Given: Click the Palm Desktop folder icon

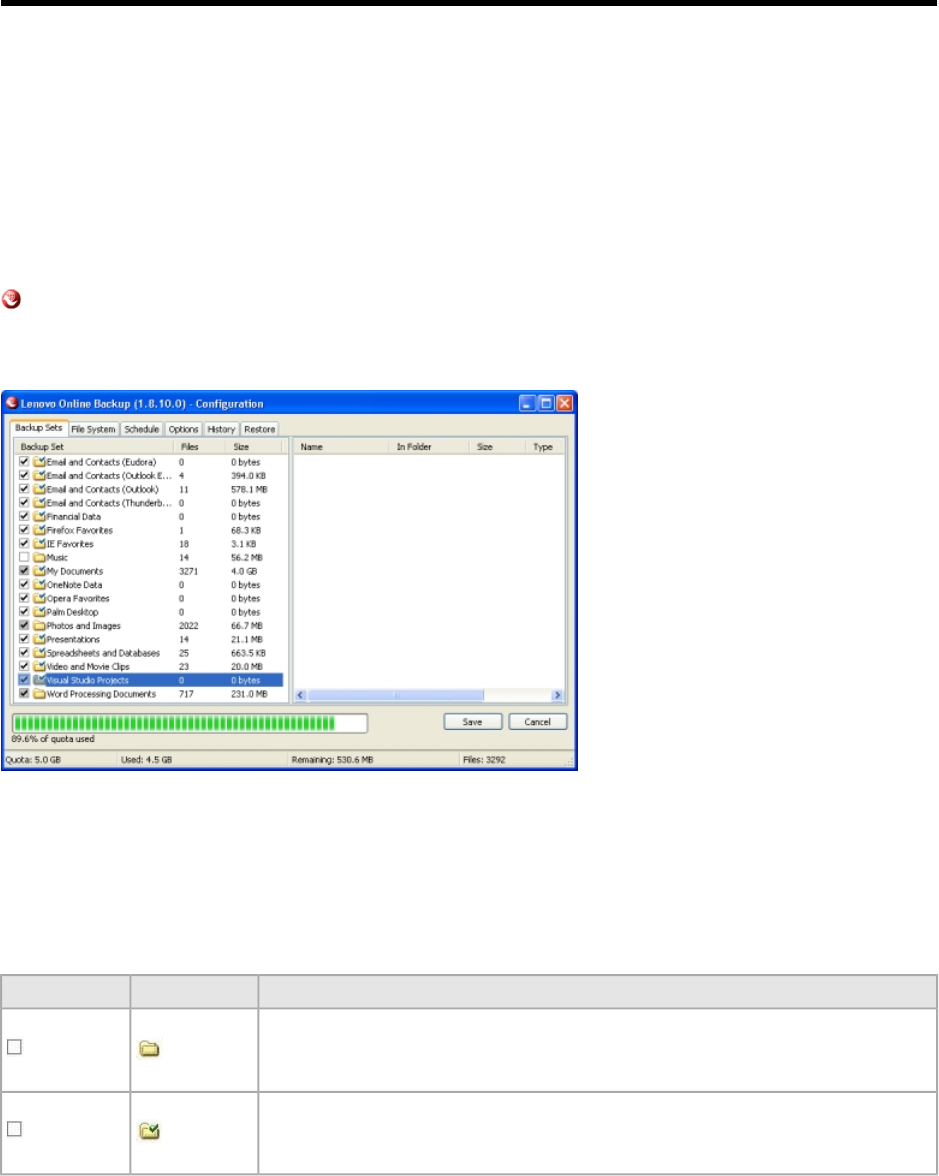Looking at the screenshot, I should coord(39,611).
